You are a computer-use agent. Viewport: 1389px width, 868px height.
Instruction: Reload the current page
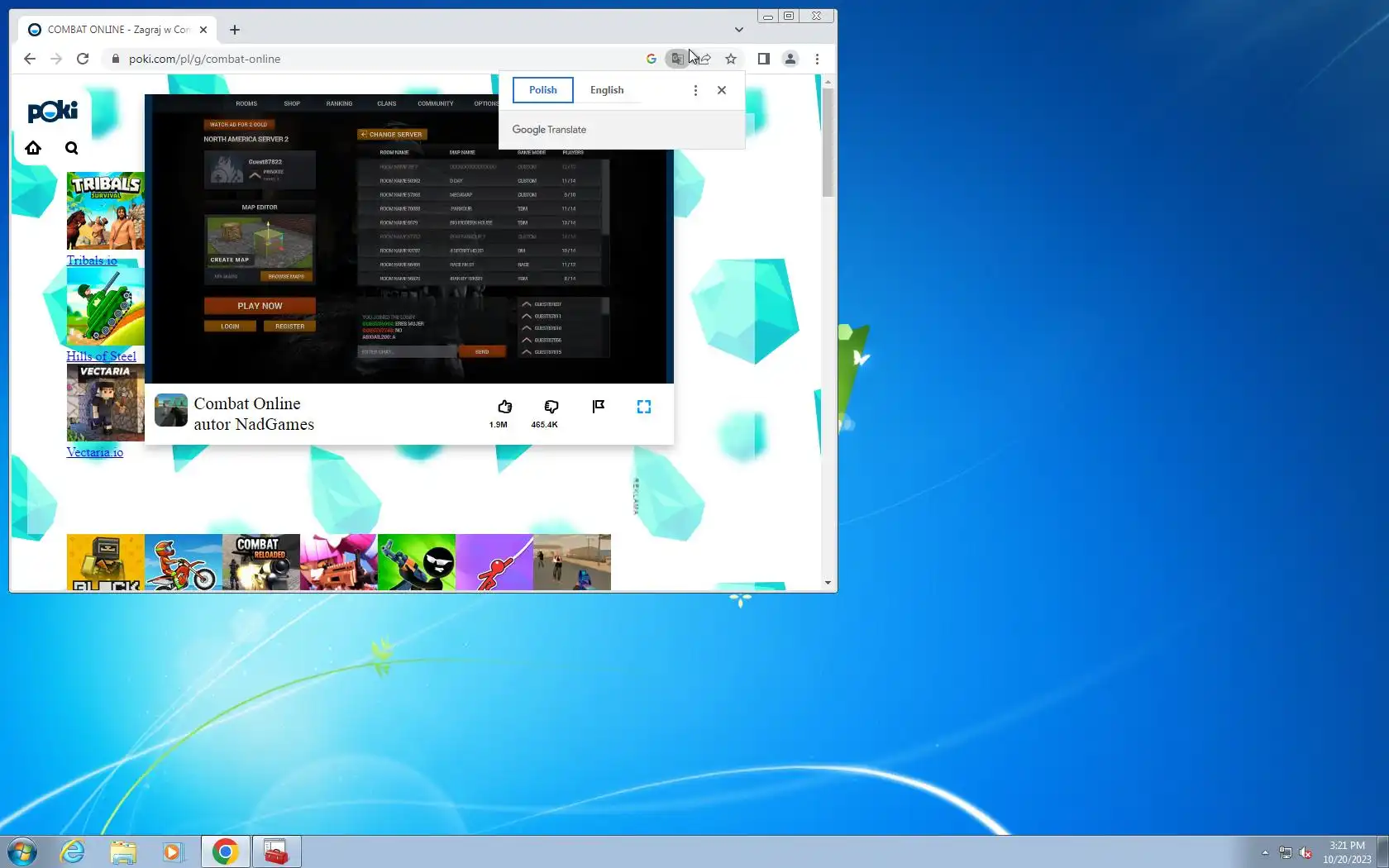pos(83,59)
